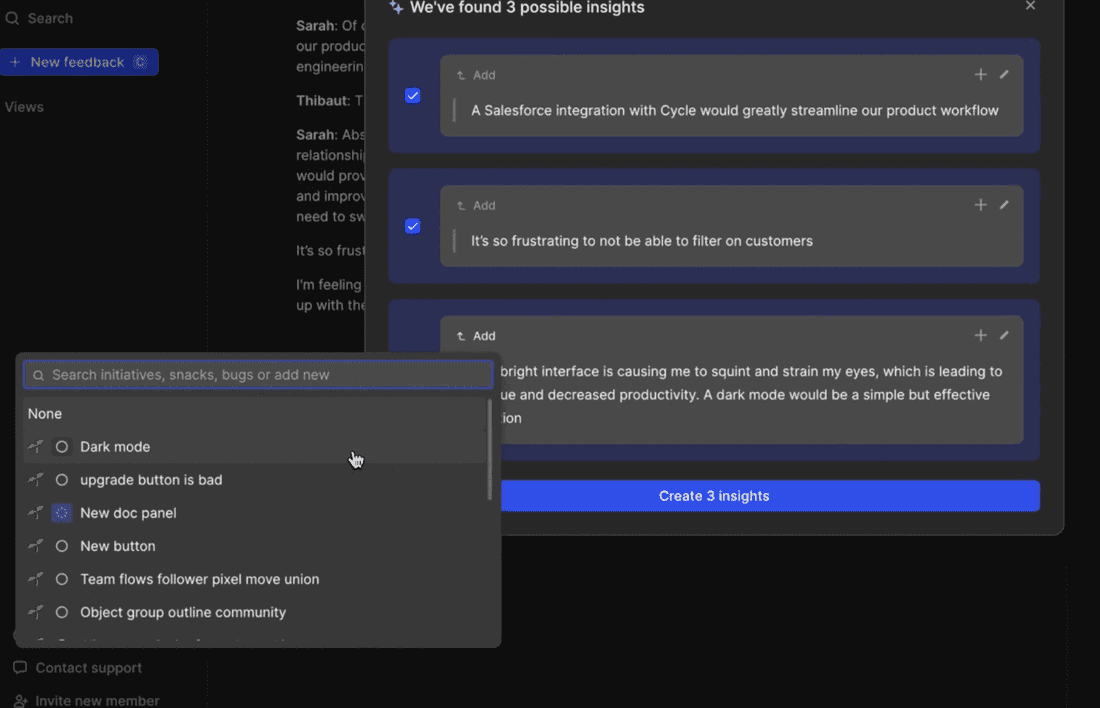Click pencil icon on dark mode insight
Screen dimensions: 1100x708
pos(1004,336)
